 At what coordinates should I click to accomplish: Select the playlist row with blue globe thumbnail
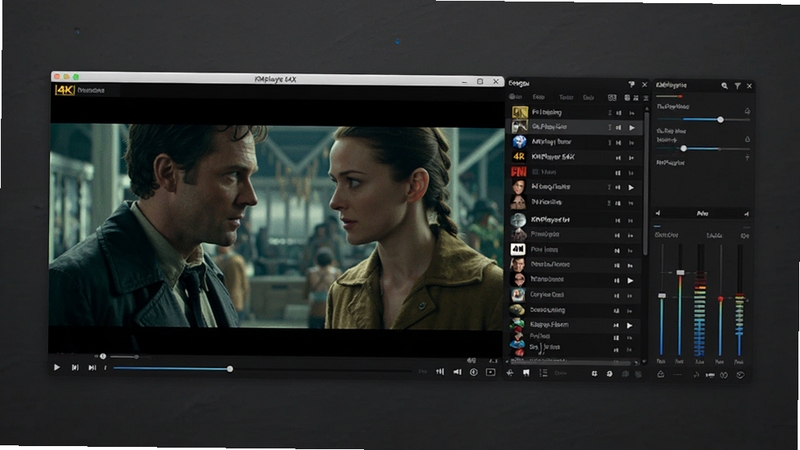575,142
